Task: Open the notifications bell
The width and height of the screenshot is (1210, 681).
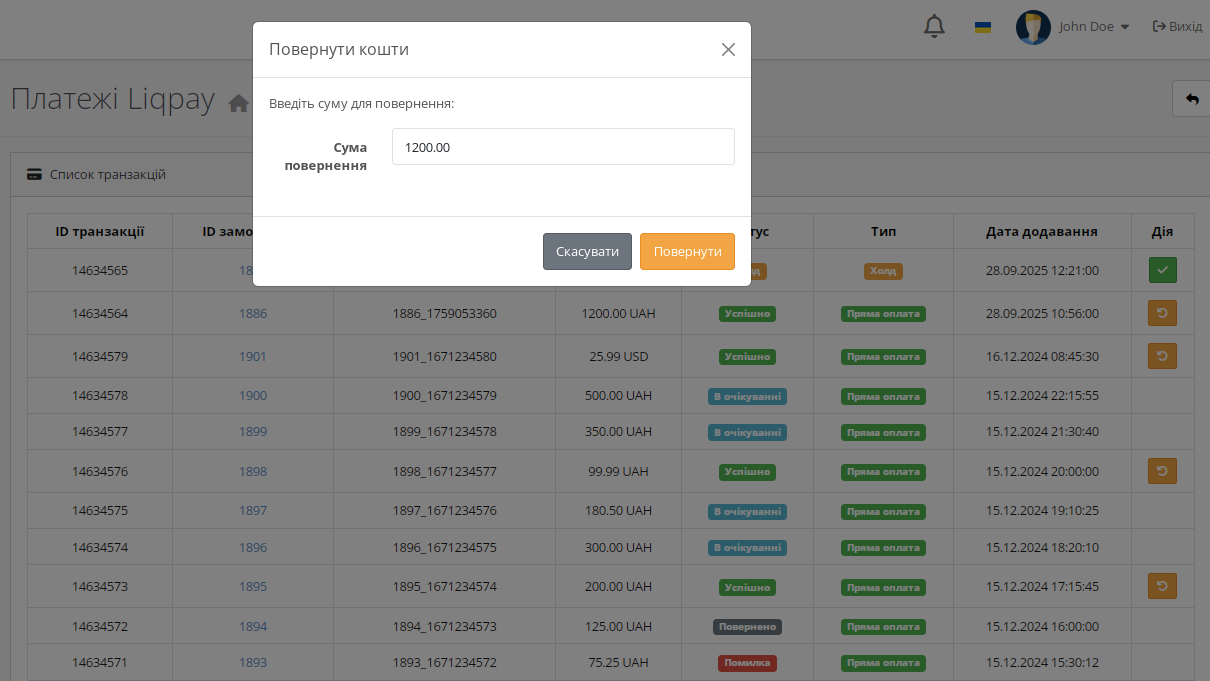Action: tap(934, 27)
